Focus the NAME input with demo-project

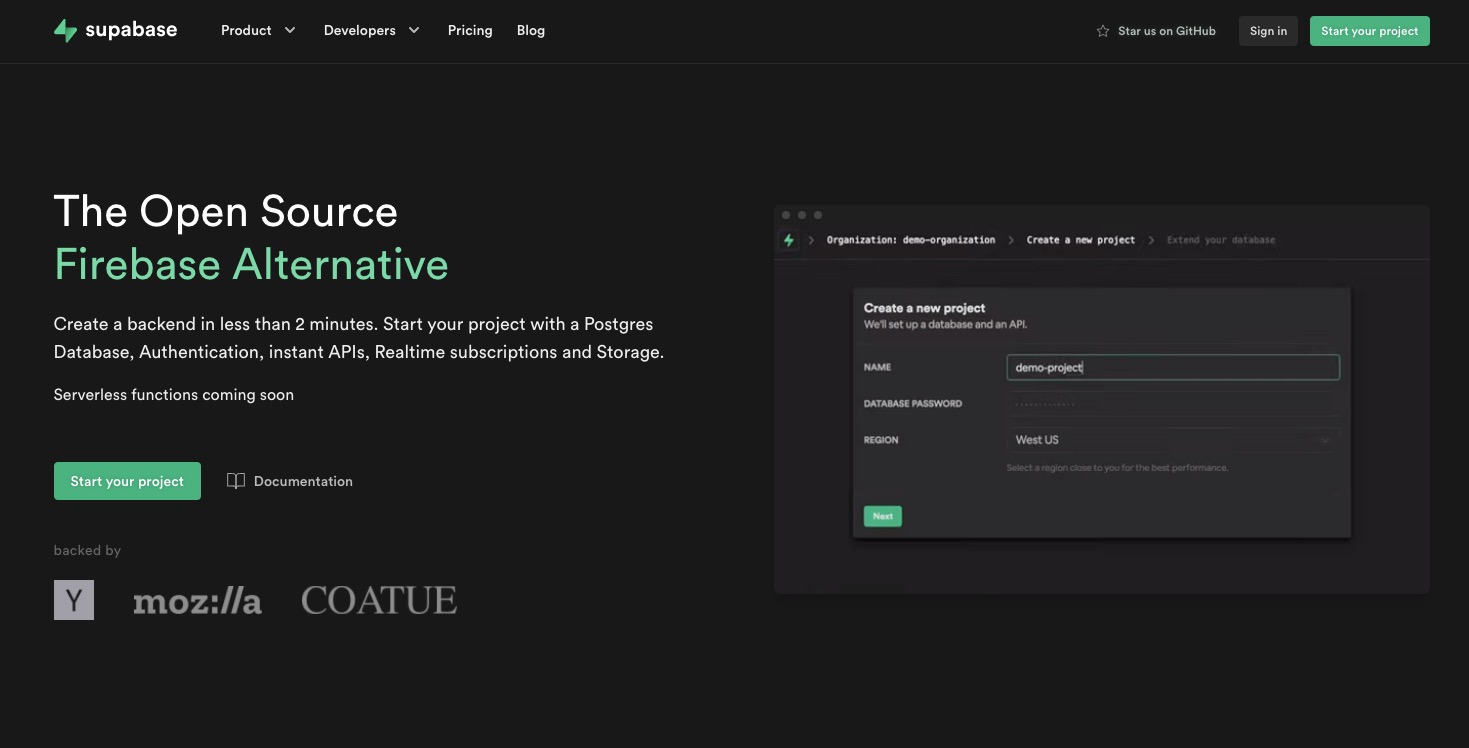click(x=1172, y=367)
